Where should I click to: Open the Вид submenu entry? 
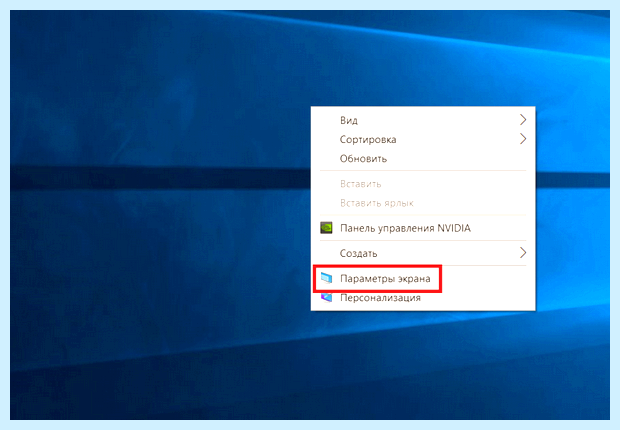(423, 120)
